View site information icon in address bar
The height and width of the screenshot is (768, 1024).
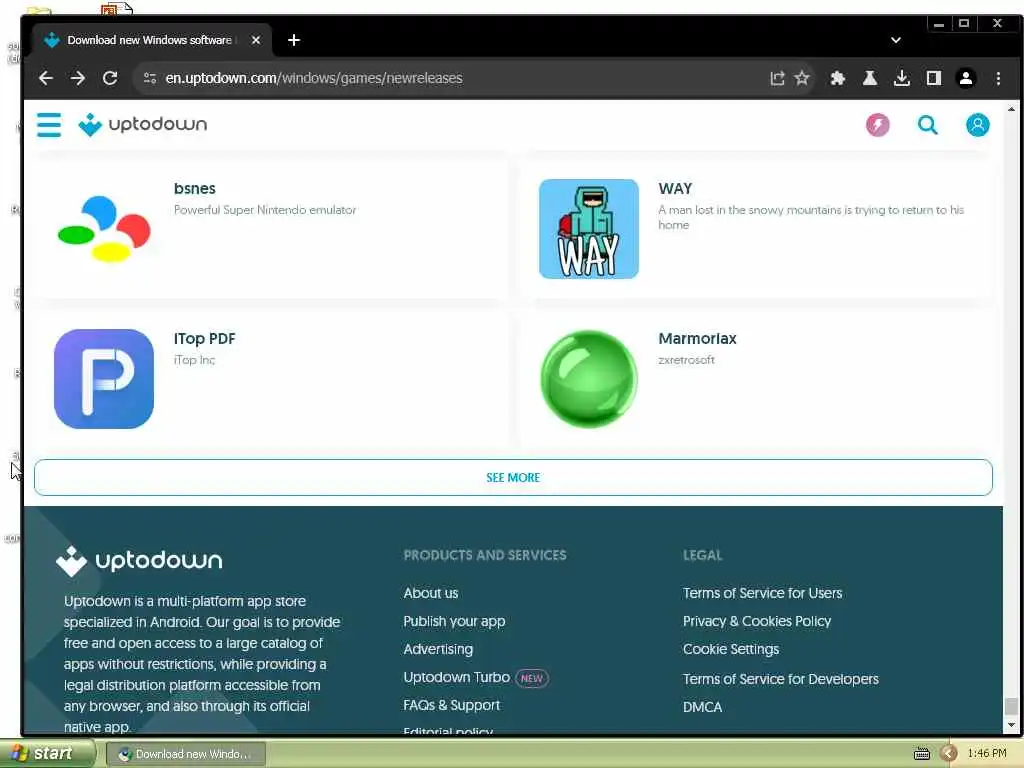coord(150,78)
